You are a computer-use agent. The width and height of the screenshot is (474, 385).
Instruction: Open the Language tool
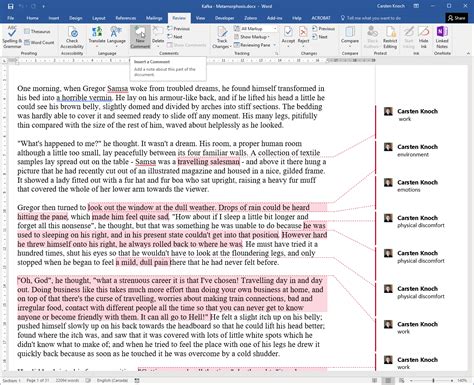116,37
